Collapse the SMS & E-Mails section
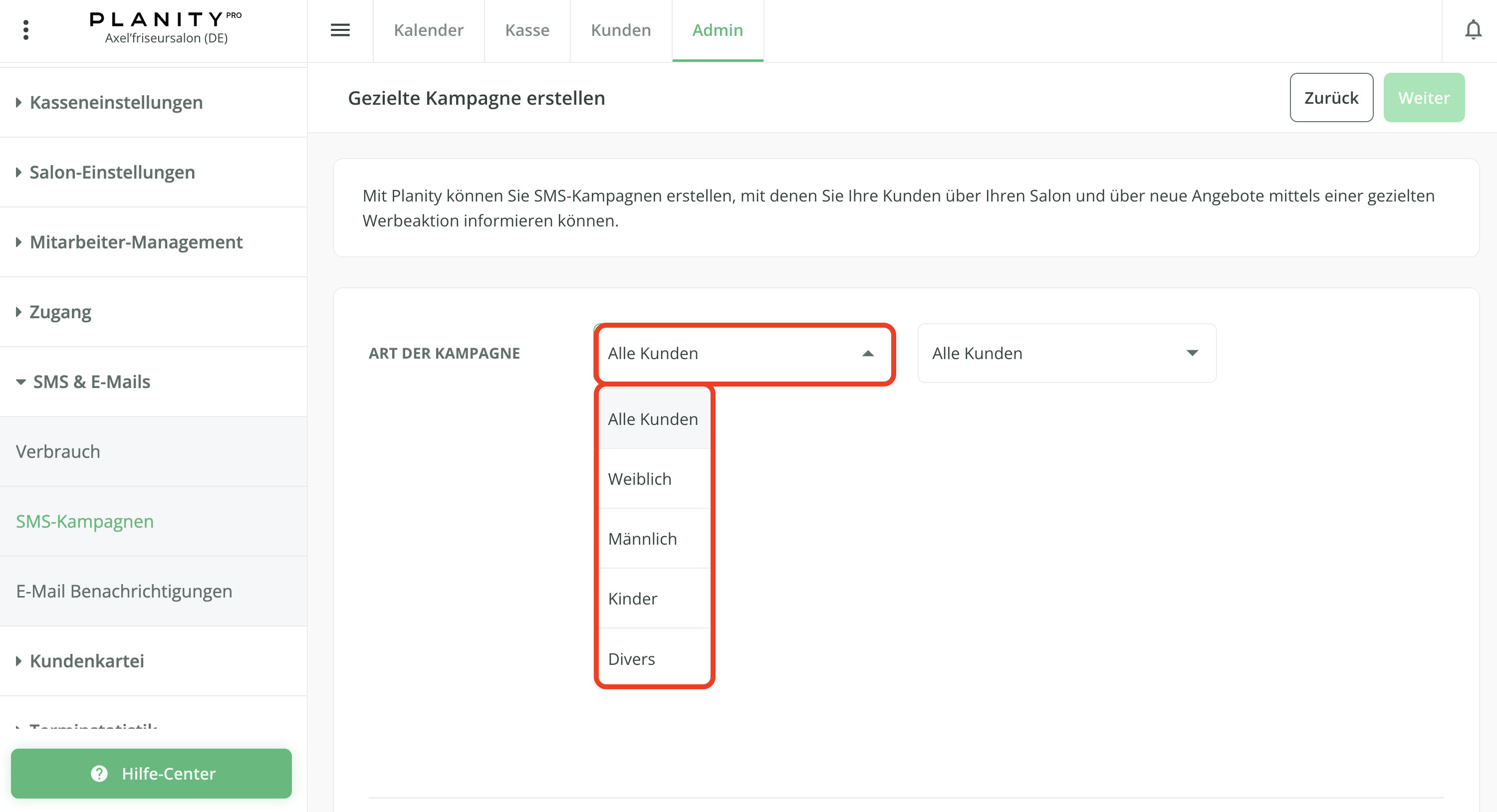1497x812 pixels. point(153,382)
